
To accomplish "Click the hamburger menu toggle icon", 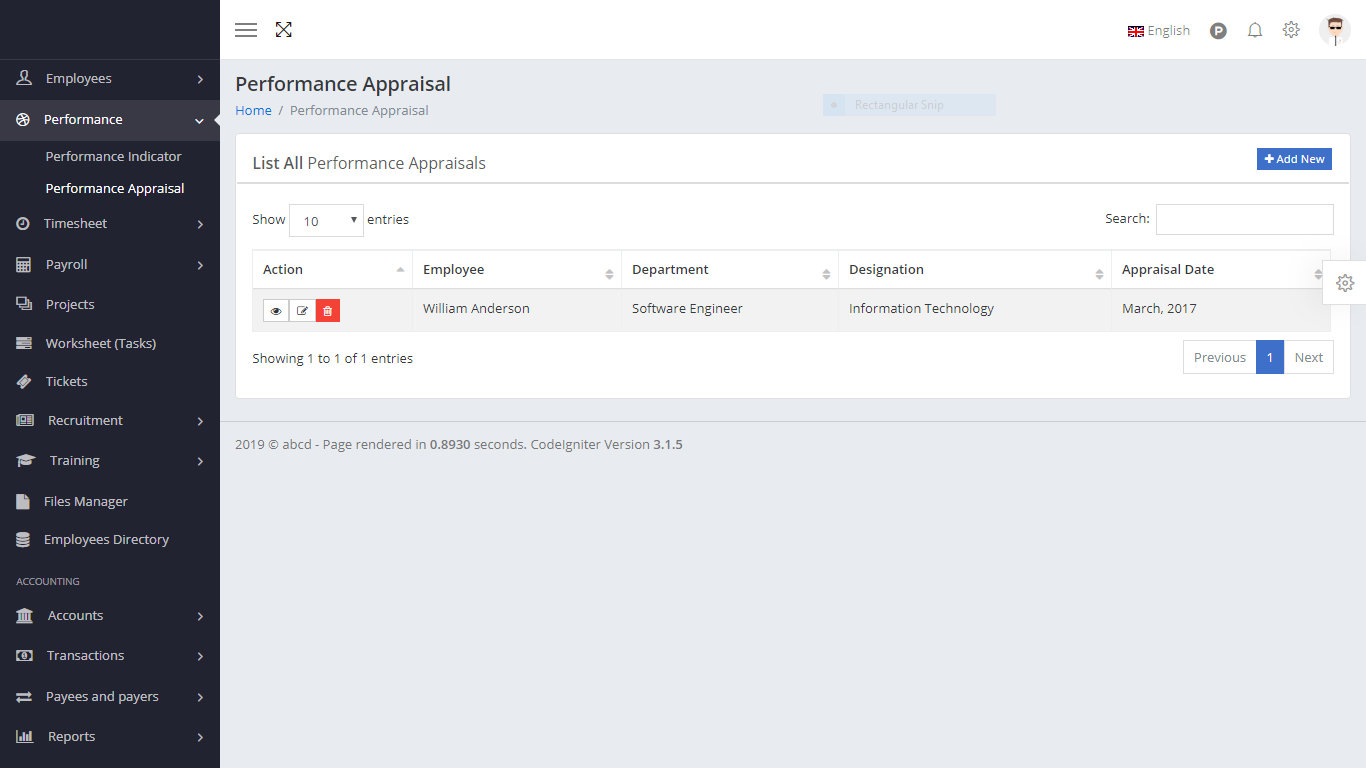I will (246, 30).
